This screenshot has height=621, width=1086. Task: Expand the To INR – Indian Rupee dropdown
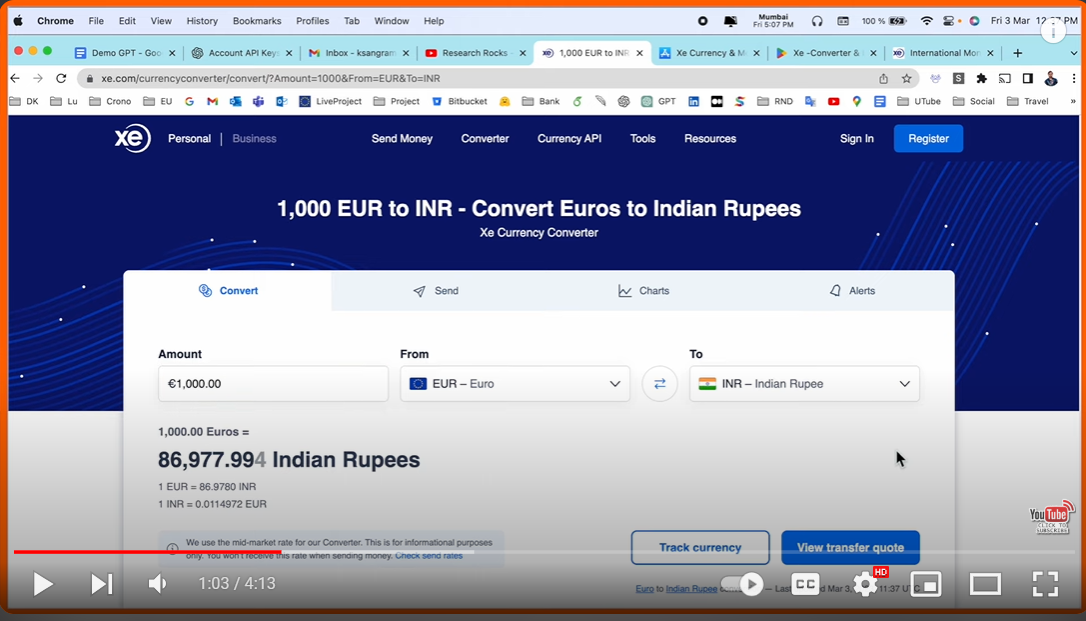click(x=804, y=384)
